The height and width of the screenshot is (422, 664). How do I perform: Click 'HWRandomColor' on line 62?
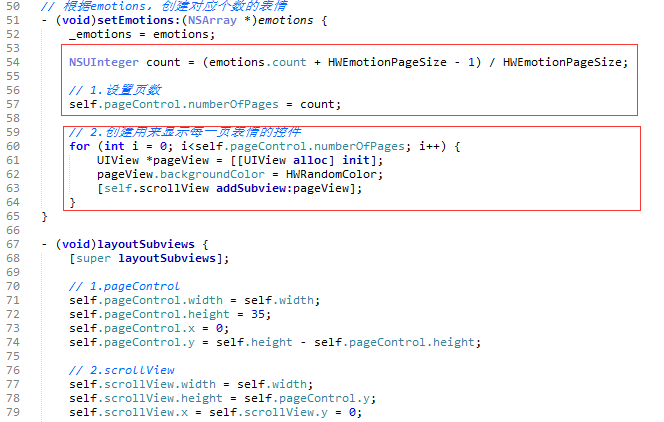tap(331, 174)
